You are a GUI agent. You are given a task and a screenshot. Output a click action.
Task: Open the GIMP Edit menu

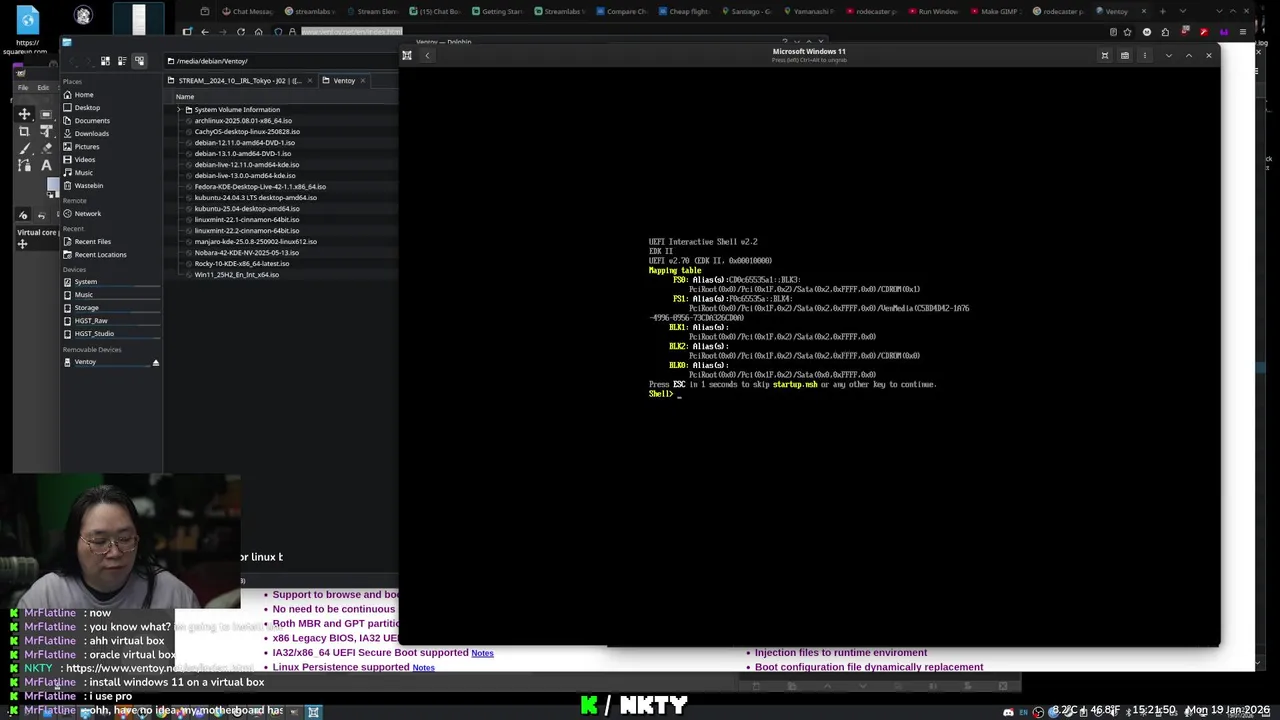point(43,88)
